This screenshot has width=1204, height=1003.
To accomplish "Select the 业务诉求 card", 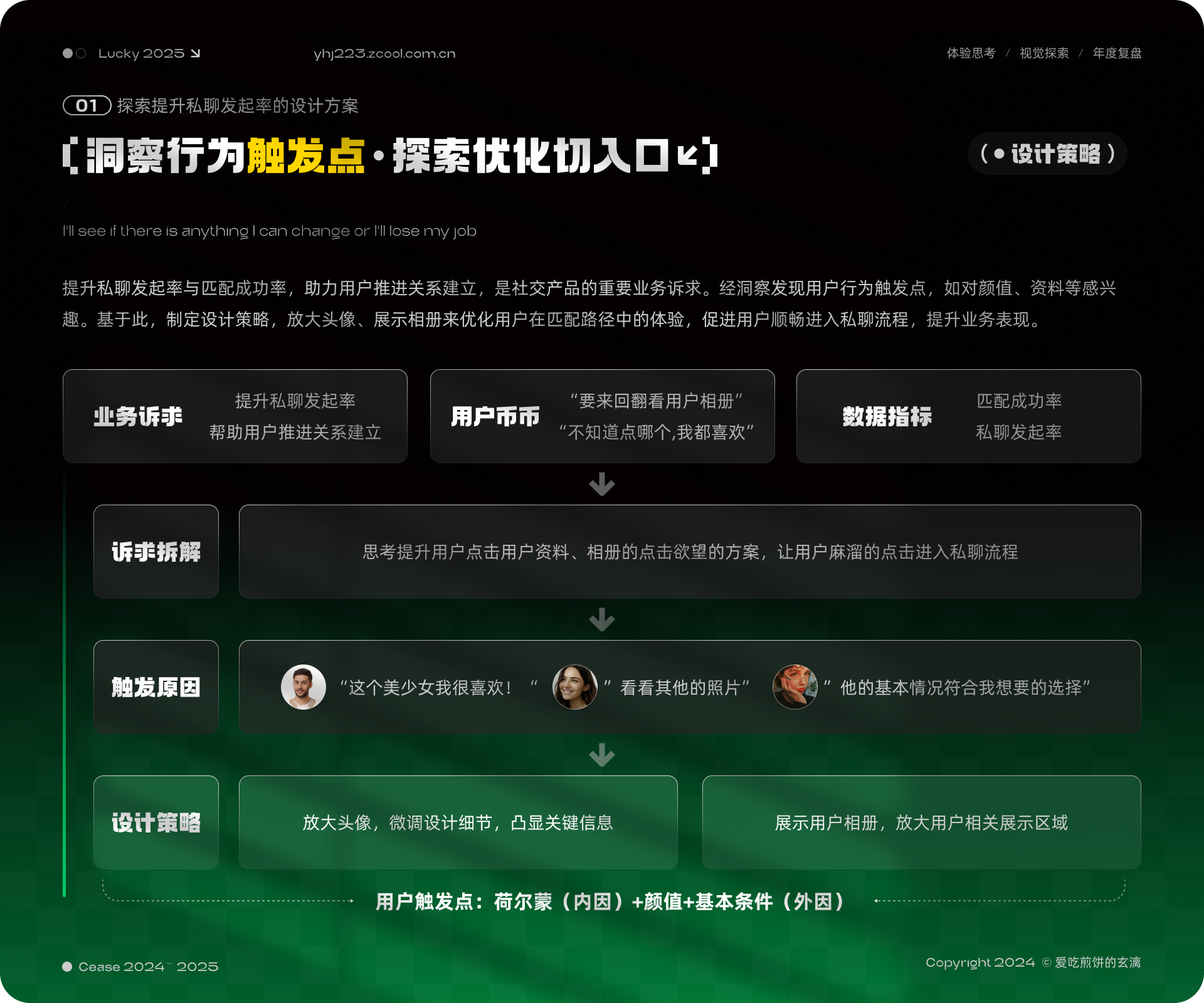I will coord(235,416).
